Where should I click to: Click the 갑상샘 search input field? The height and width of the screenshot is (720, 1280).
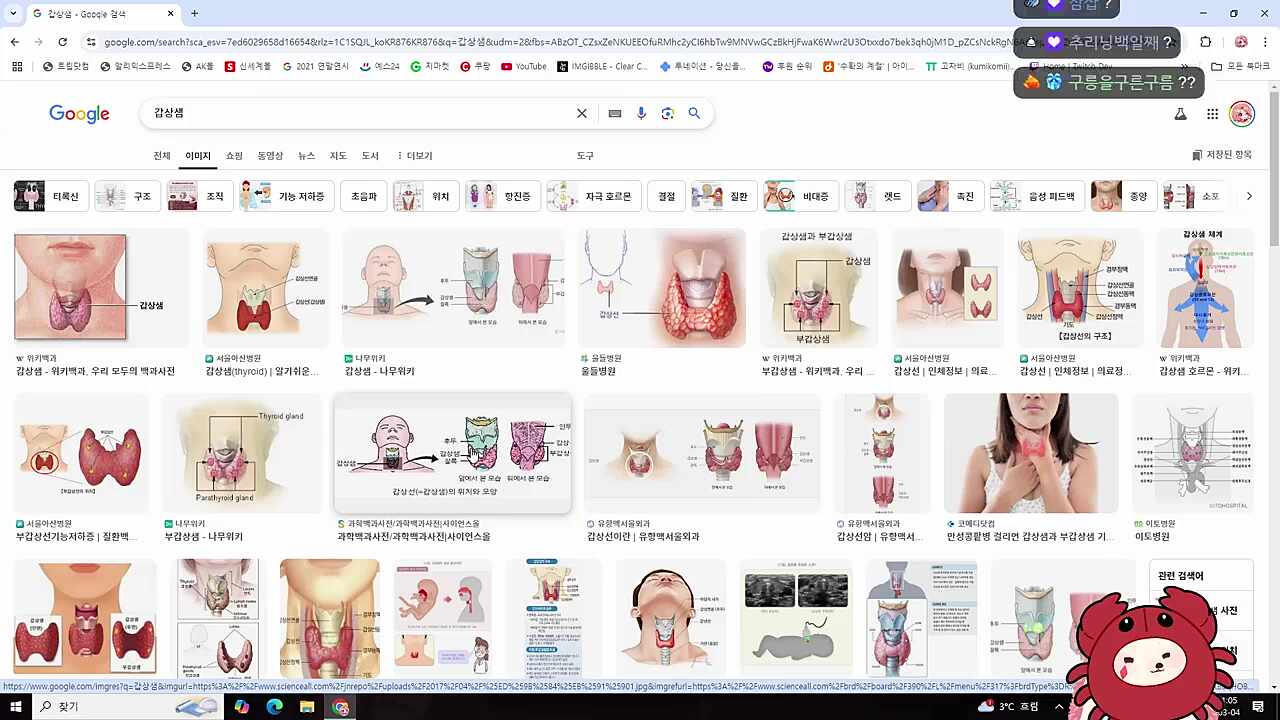click(x=360, y=113)
